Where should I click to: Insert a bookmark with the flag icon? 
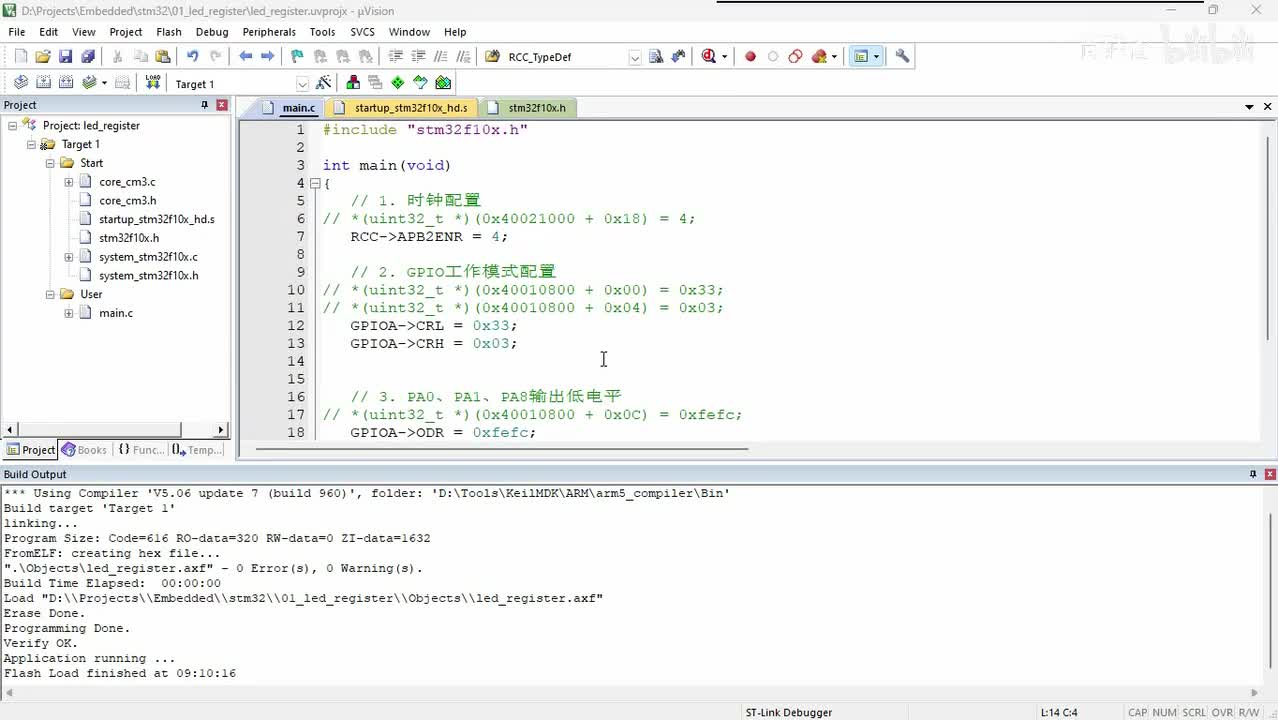pos(297,57)
